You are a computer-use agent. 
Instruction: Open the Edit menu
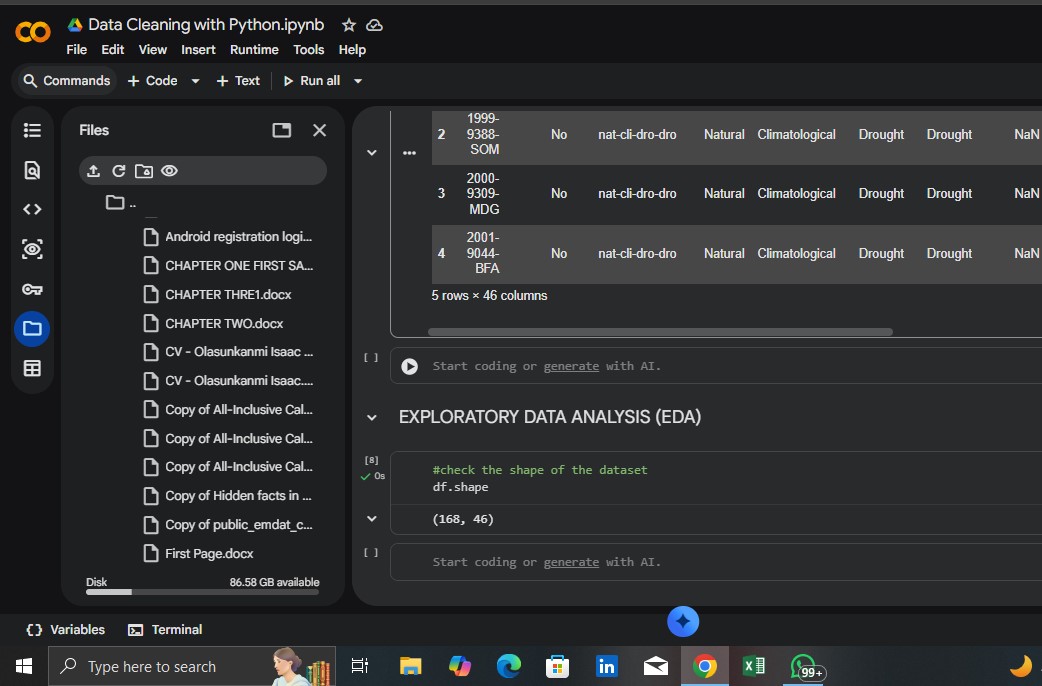click(112, 50)
